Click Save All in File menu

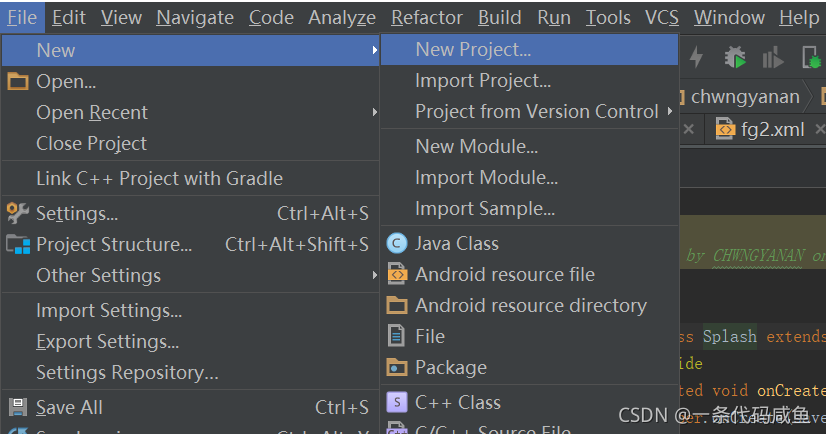click(x=69, y=407)
